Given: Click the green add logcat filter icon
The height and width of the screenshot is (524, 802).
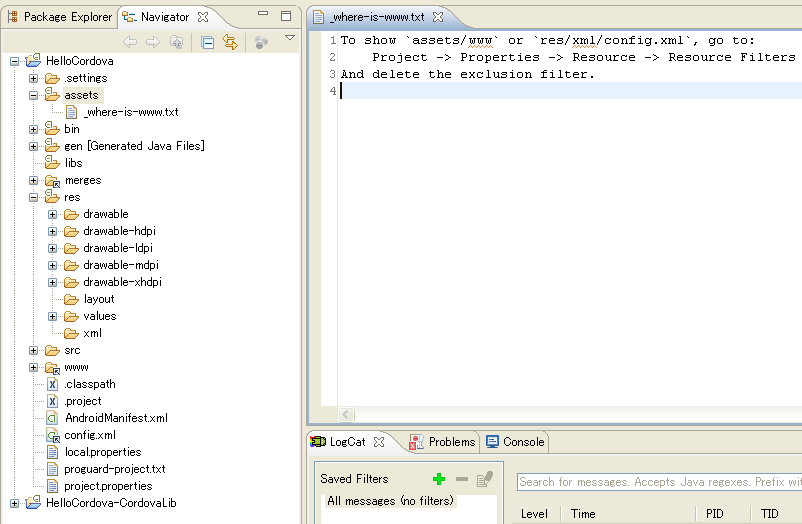Looking at the screenshot, I should click(439, 480).
